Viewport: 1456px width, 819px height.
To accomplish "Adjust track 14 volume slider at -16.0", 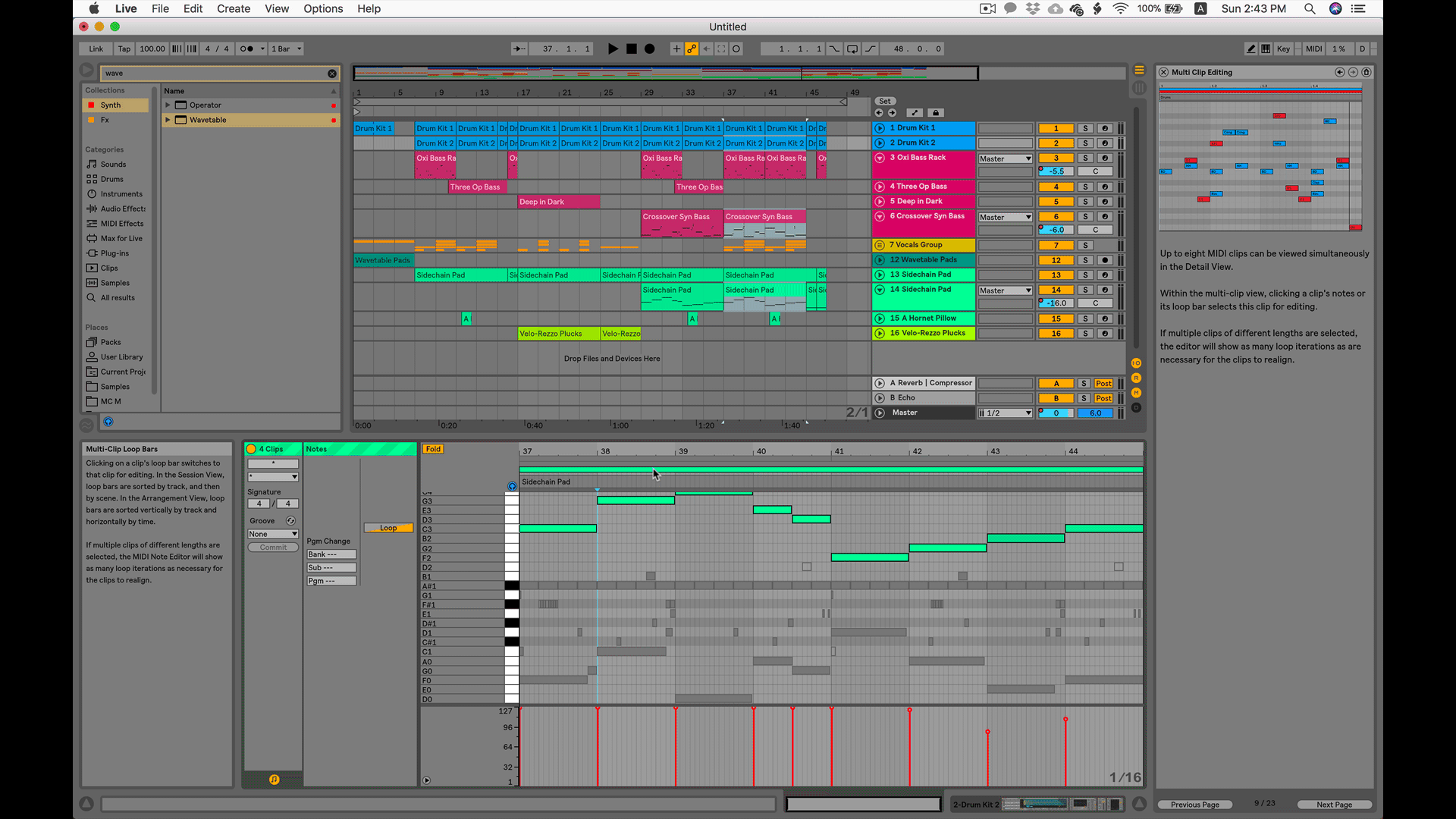I will [x=1056, y=303].
